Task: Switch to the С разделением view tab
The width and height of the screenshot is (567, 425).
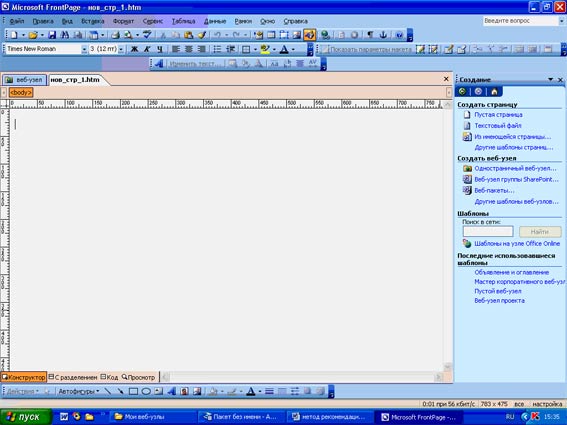Action: click(x=73, y=377)
